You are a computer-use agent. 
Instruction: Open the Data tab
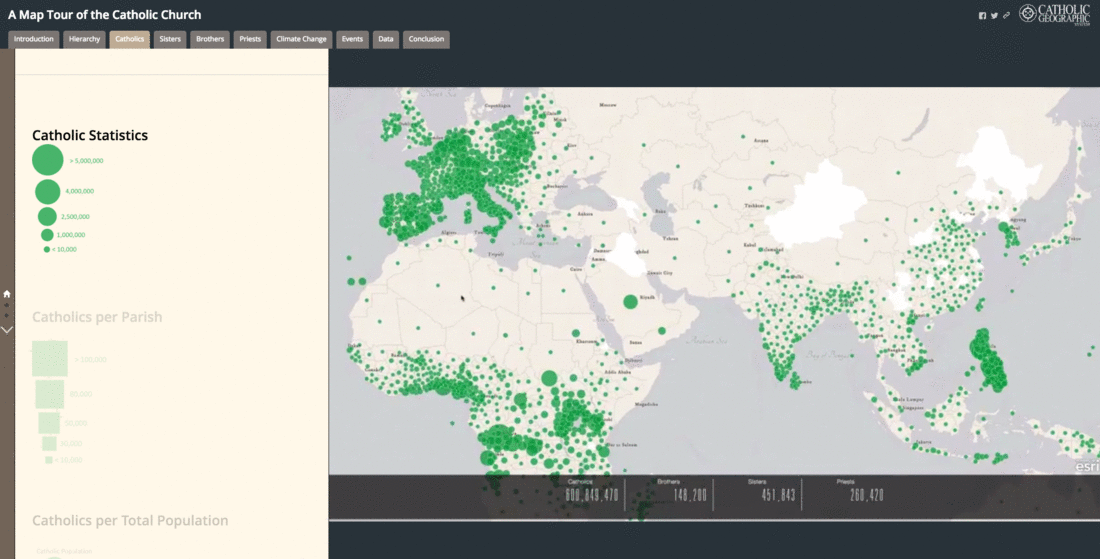385,39
